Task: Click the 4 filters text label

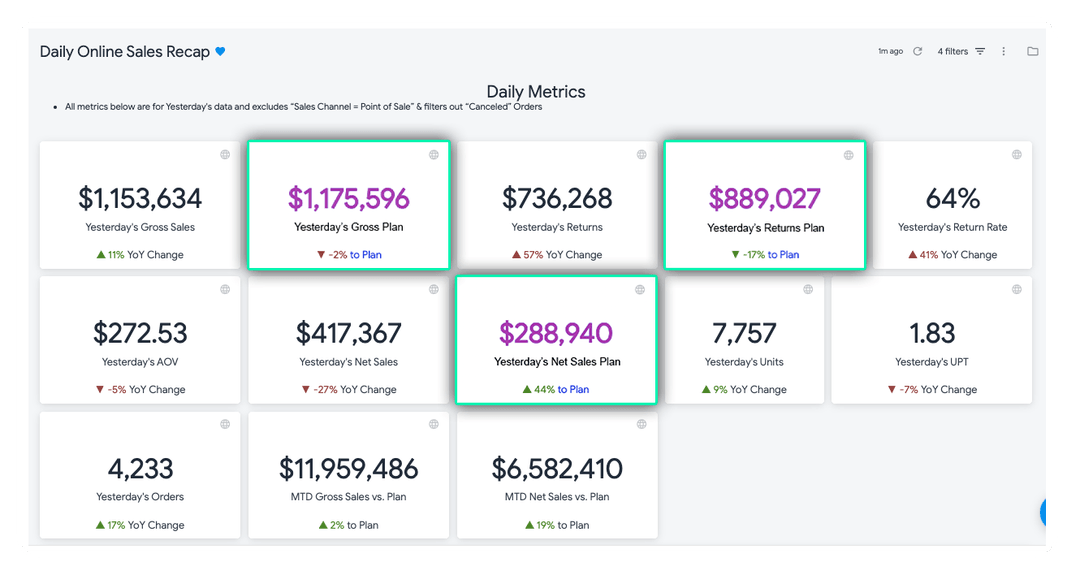Action: click(953, 51)
